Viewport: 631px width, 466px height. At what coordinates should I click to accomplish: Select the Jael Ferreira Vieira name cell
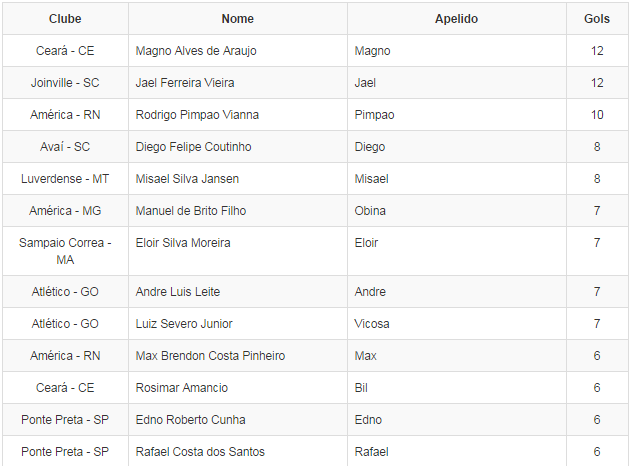tap(185, 83)
